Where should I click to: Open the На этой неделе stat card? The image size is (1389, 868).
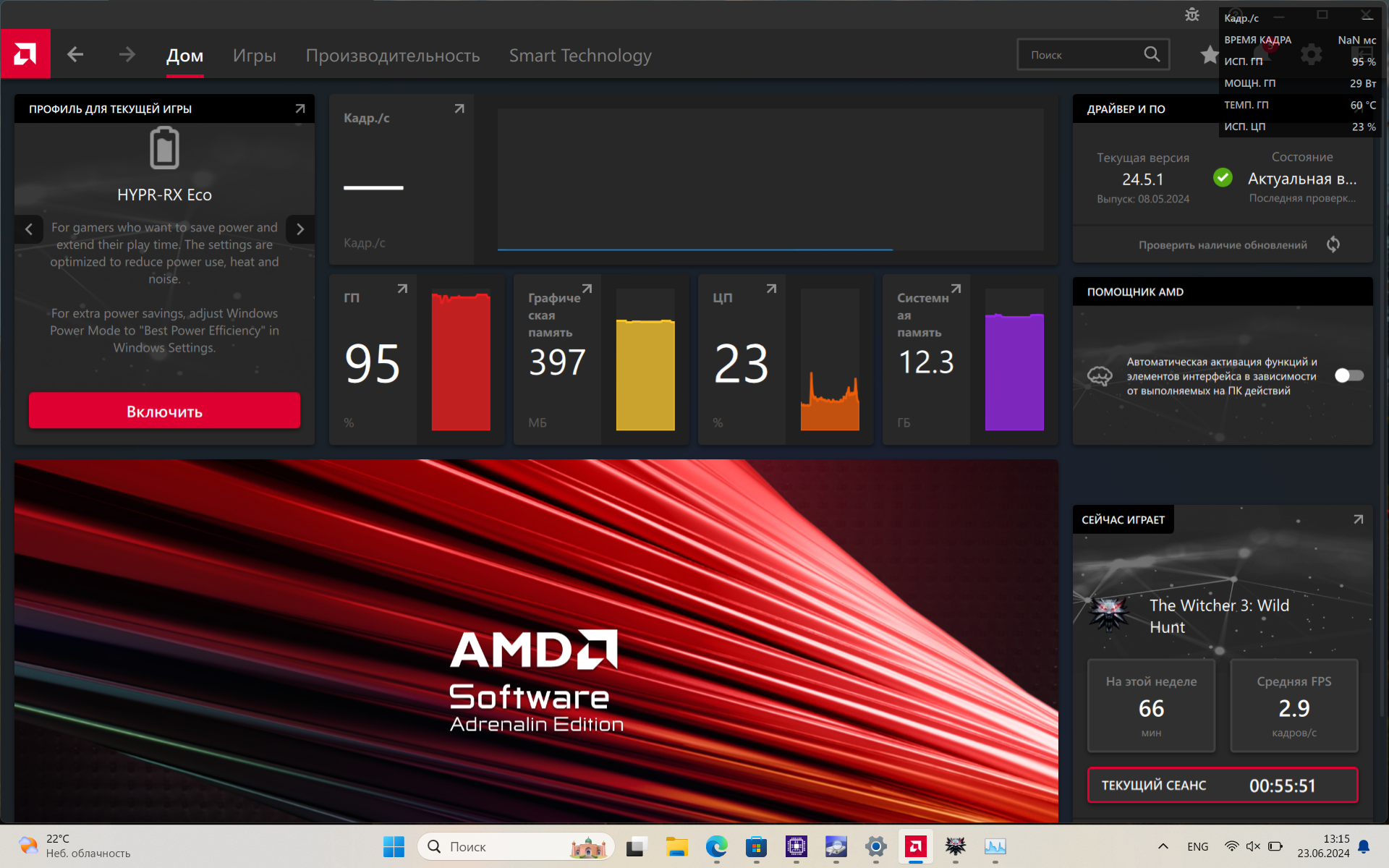coord(1151,705)
